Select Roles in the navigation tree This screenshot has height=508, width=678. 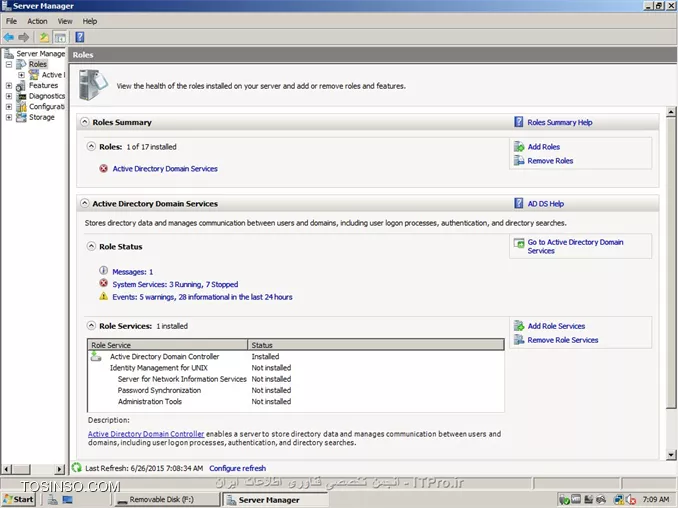click(x=38, y=64)
